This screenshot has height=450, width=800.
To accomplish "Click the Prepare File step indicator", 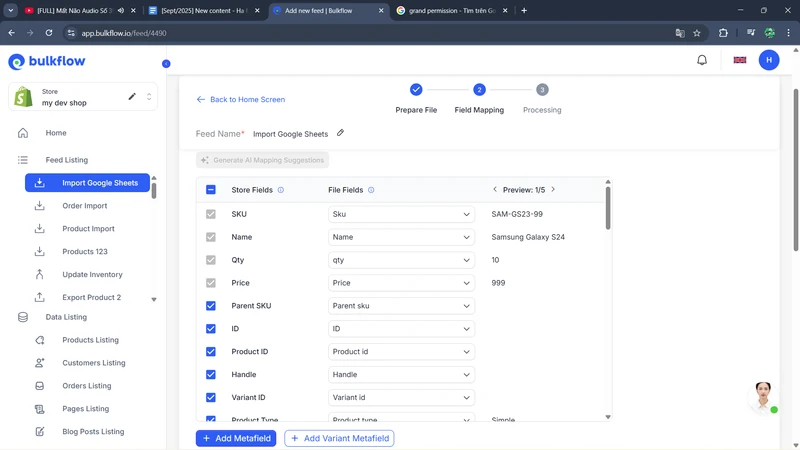I will pyautogui.click(x=416, y=90).
